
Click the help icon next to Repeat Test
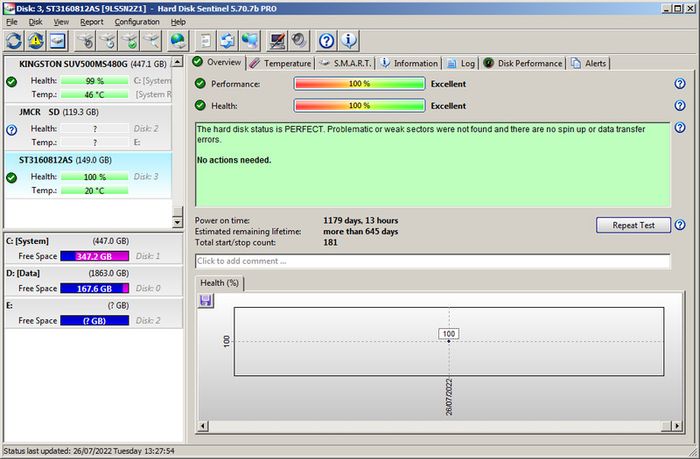(x=679, y=225)
